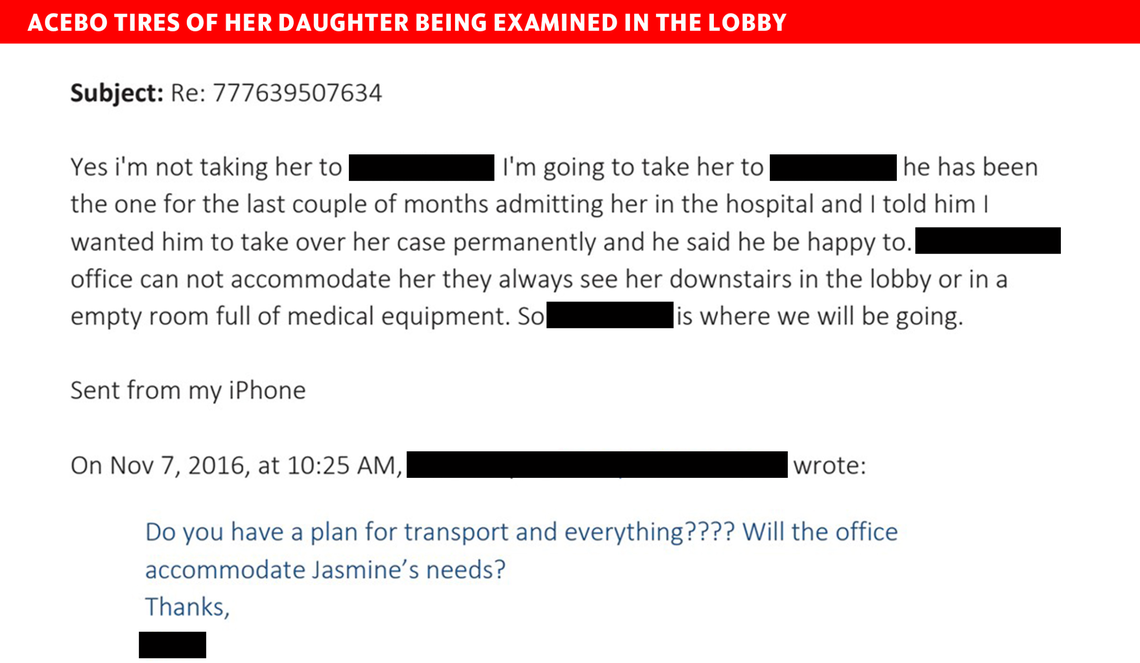Image resolution: width=1140 pixels, height=663 pixels.
Task: Click the blue "Thanks," closing text
Action: click(x=187, y=606)
